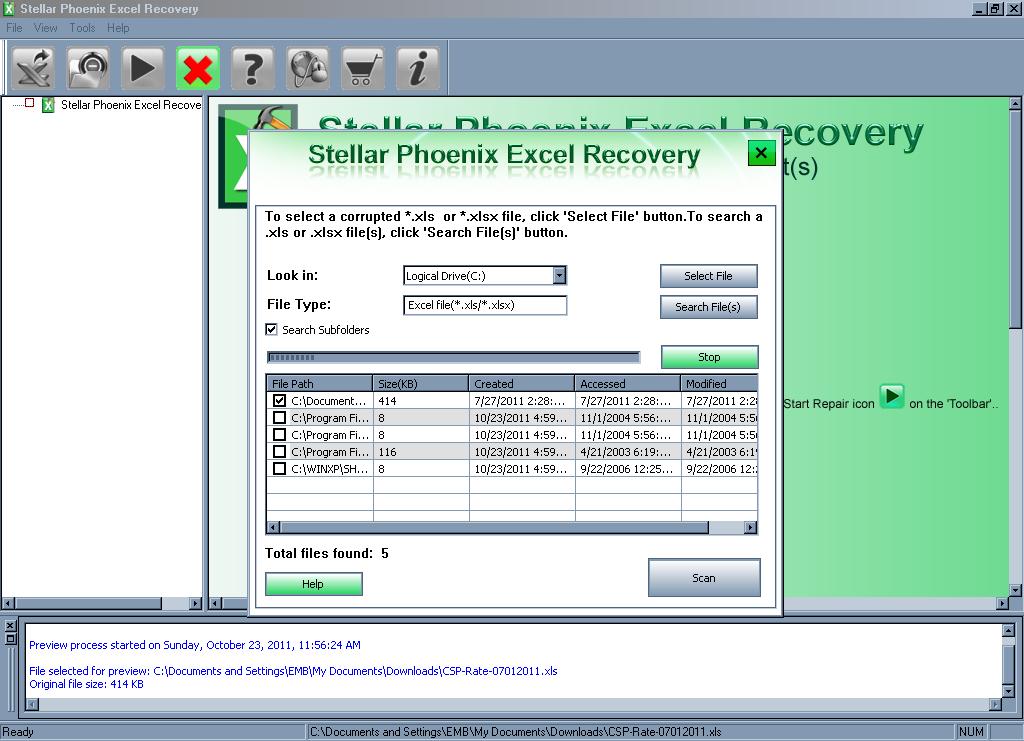Click the Select File button
Screen dimensions: 1024x741
[709, 276]
